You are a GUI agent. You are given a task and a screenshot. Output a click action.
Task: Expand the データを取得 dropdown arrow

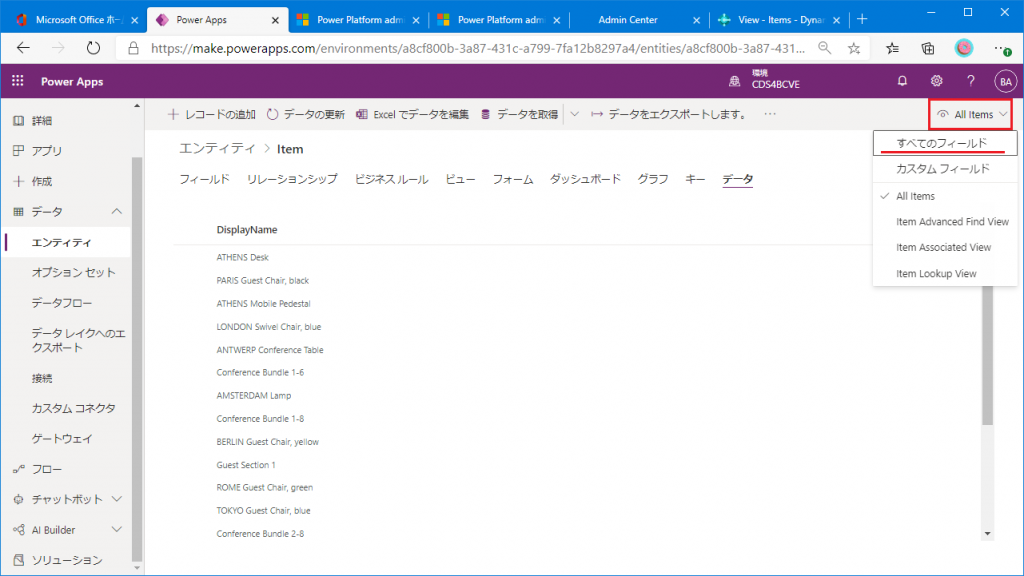click(x=575, y=114)
